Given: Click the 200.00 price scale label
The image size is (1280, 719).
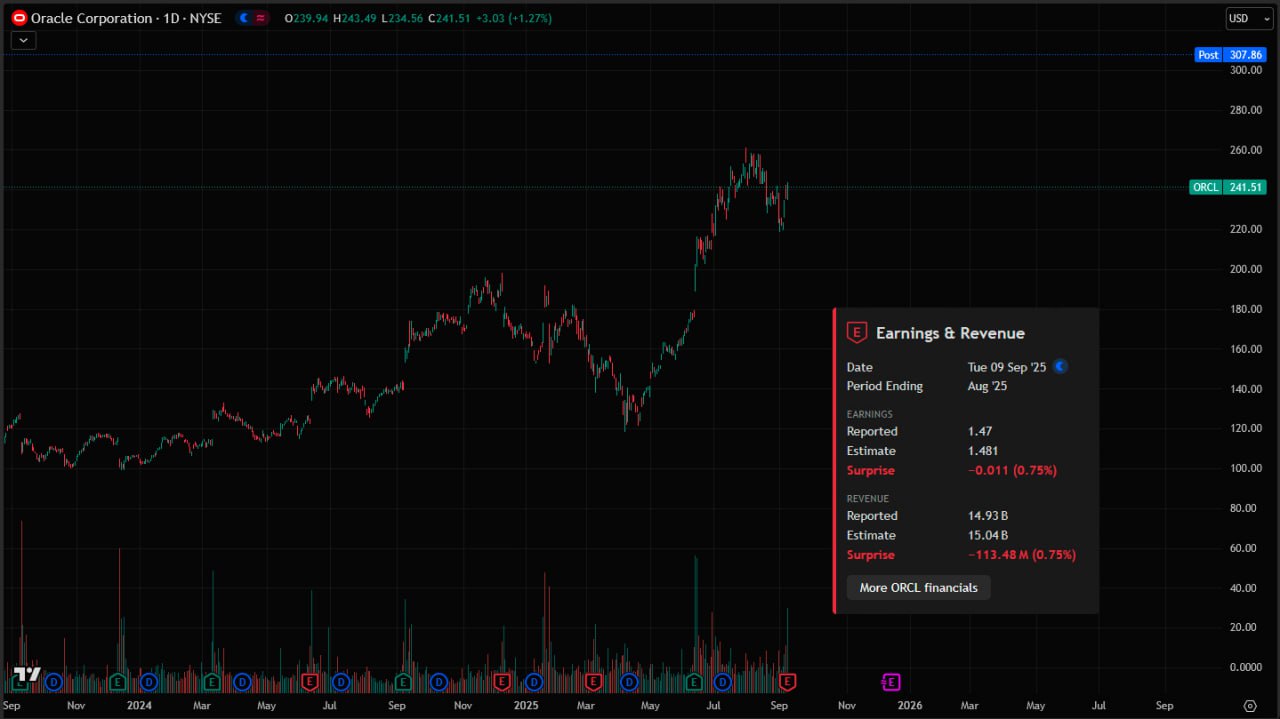Looking at the screenshot, I should tap(1246, 269).
